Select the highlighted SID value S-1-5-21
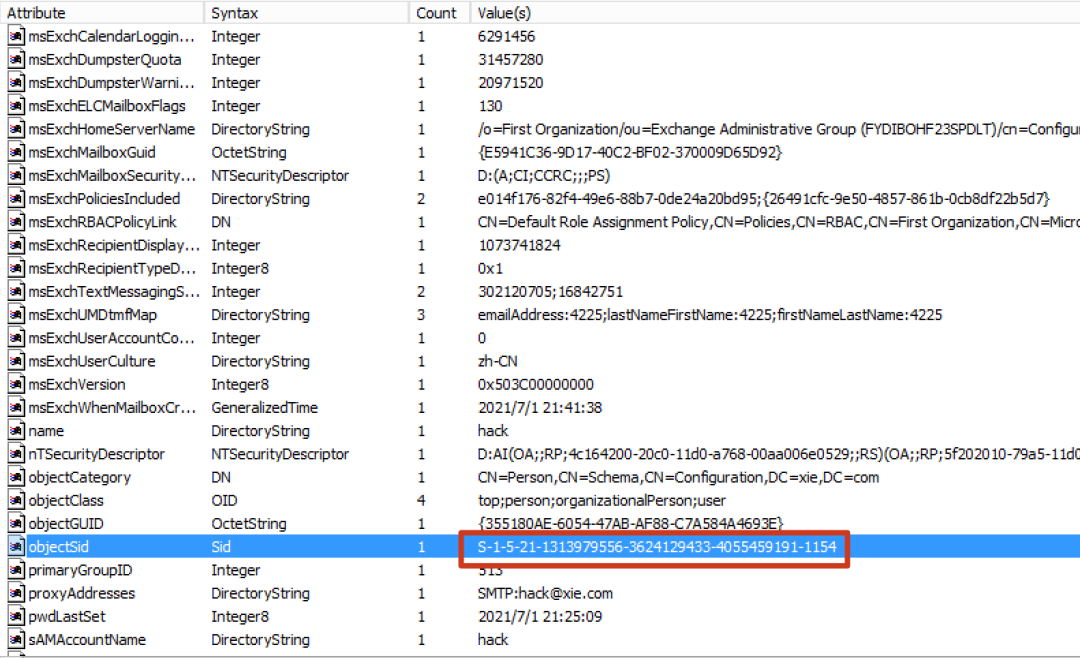The height and width of the screenshot is (658, 1080). coord(656,547)
